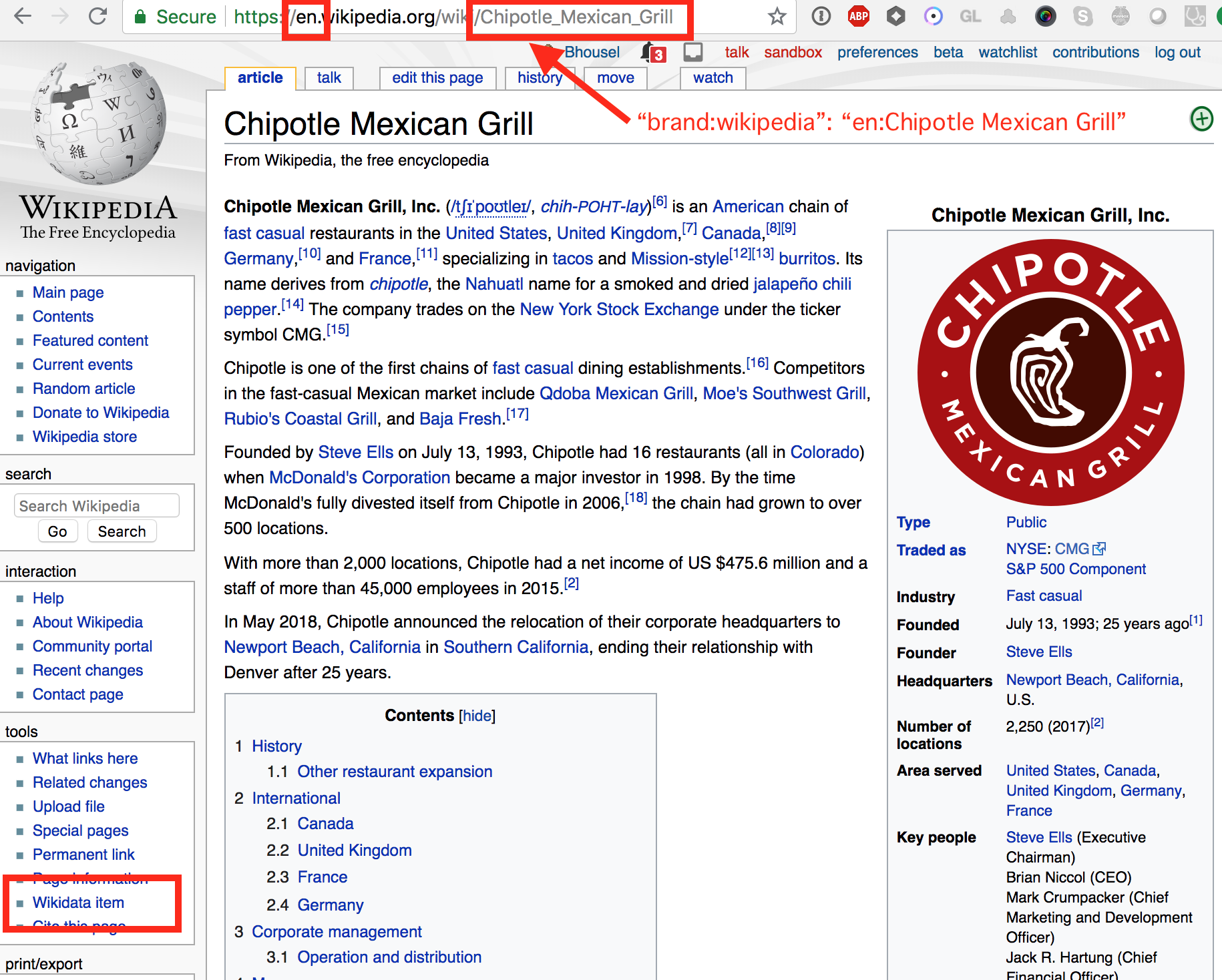
Task: Bookmark the page with the star icon
Action: 777,16
